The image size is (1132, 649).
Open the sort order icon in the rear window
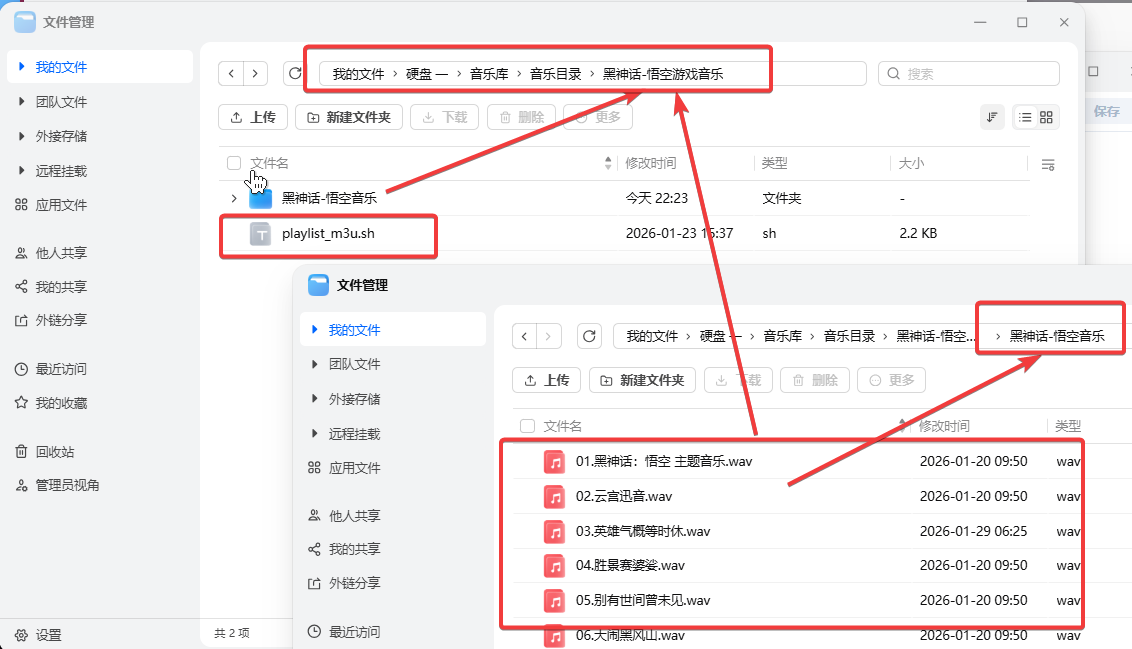click(993, 117)
